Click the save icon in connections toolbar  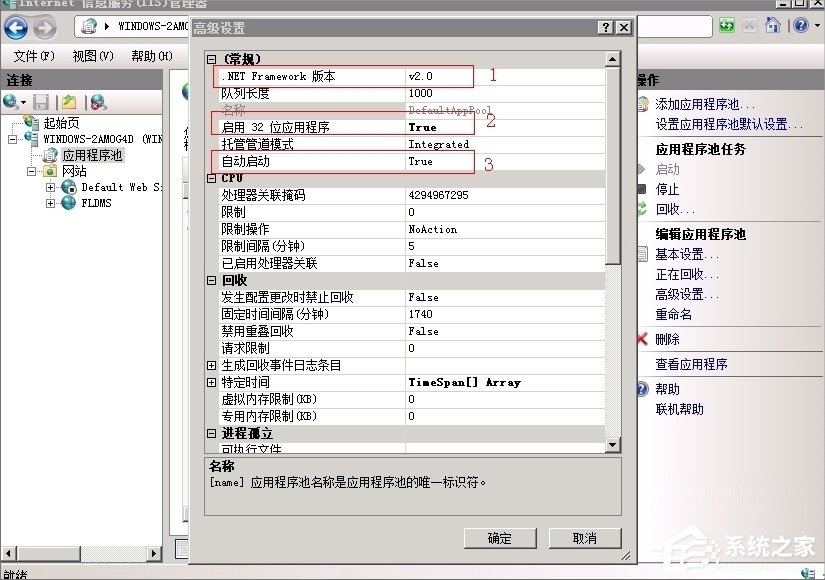[x=40, y=101]
